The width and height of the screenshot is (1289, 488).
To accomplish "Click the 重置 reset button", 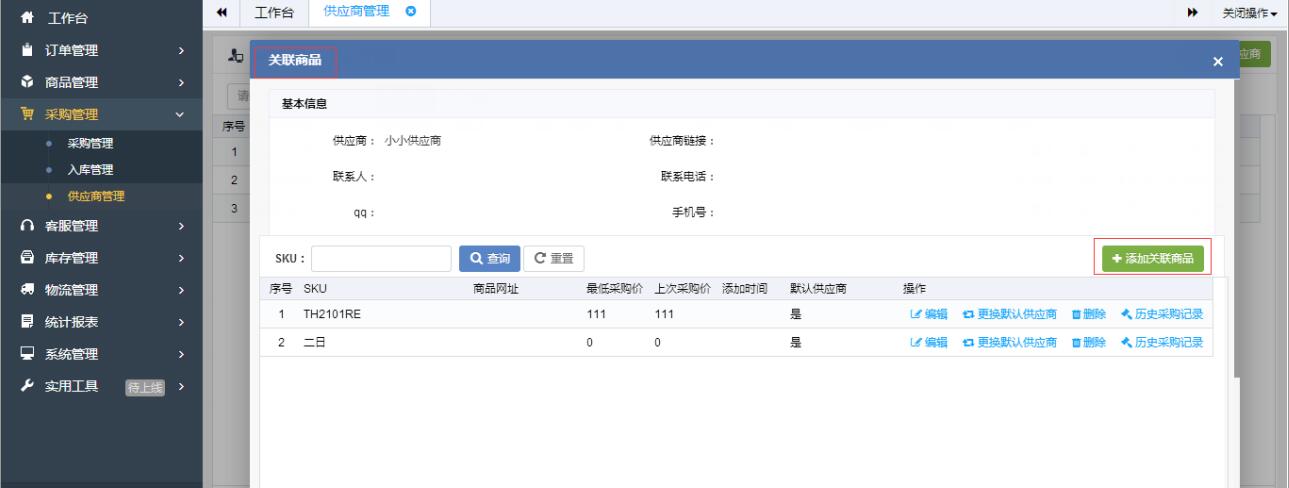I will pos(553,259).
